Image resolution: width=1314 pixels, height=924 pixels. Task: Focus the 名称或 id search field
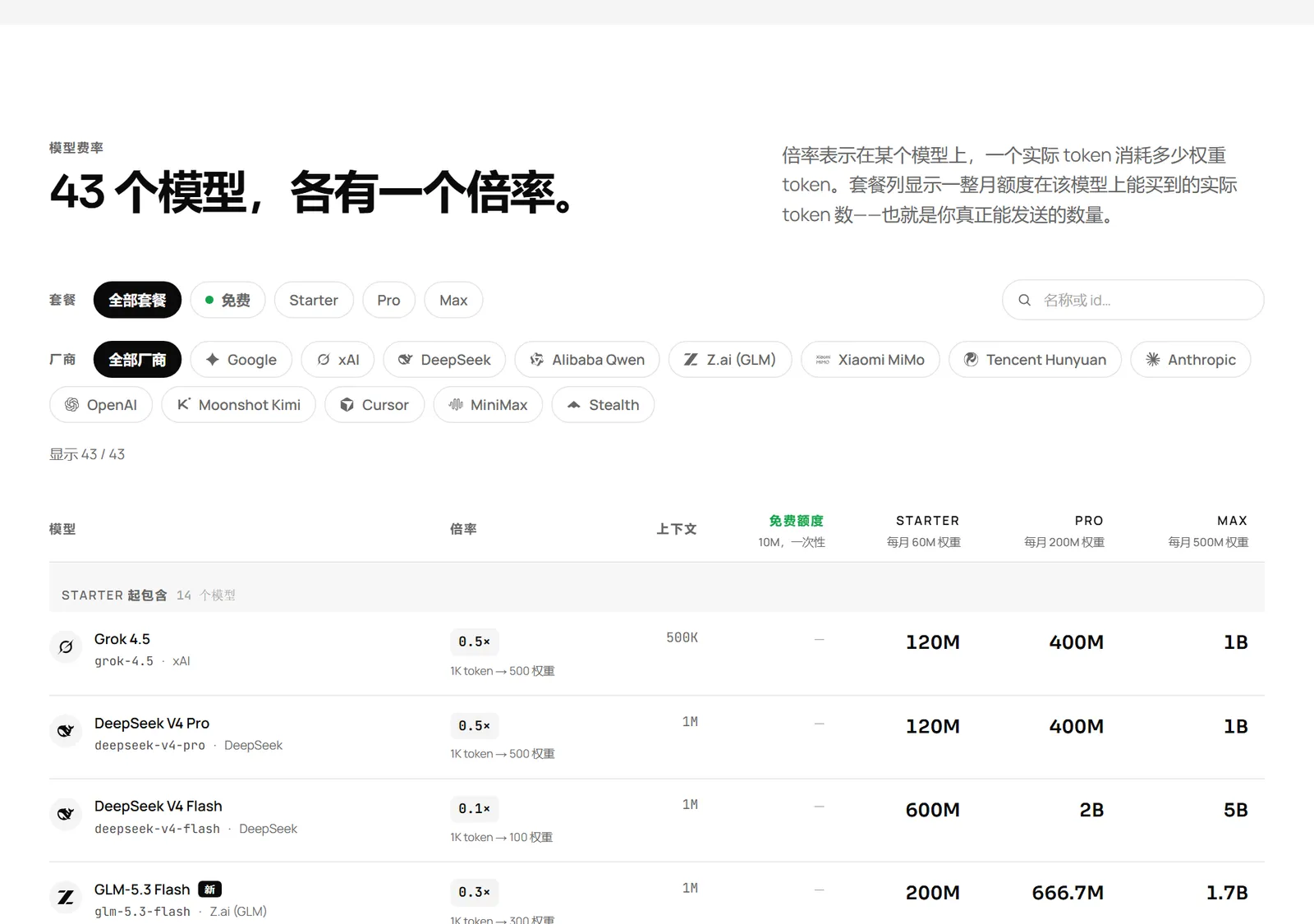coord(1133,300)
